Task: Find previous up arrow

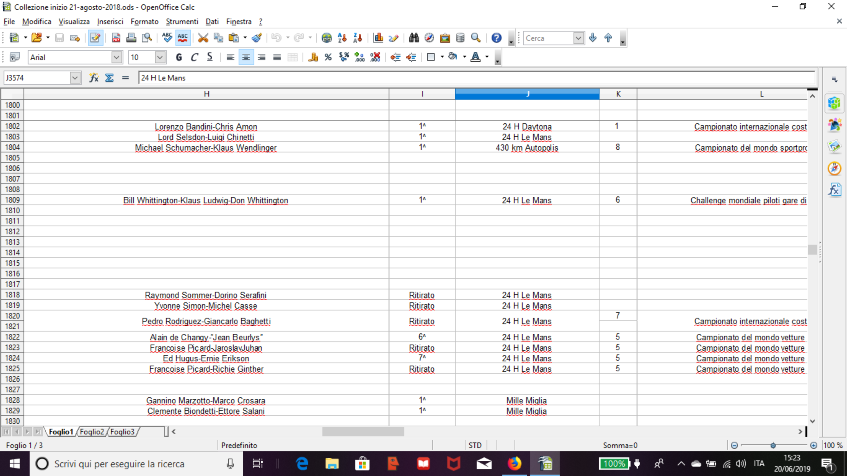Action: pyautogui.click(x=608, y=38)
